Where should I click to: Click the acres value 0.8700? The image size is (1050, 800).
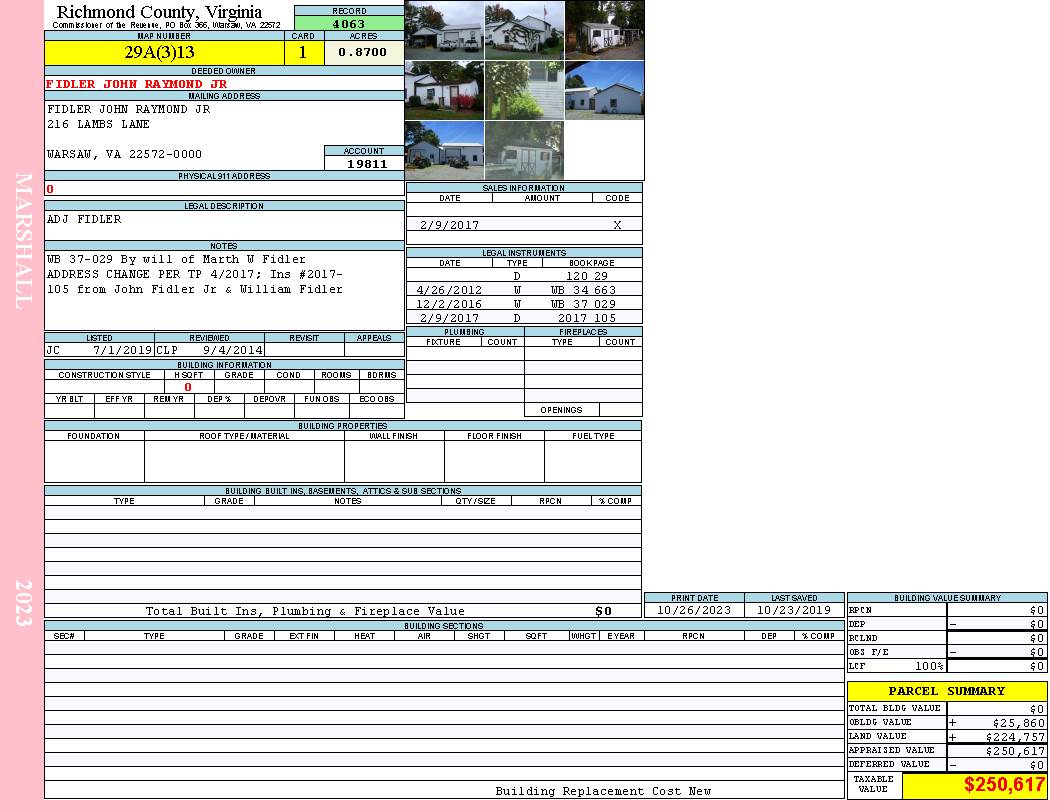tap(363, 53)
